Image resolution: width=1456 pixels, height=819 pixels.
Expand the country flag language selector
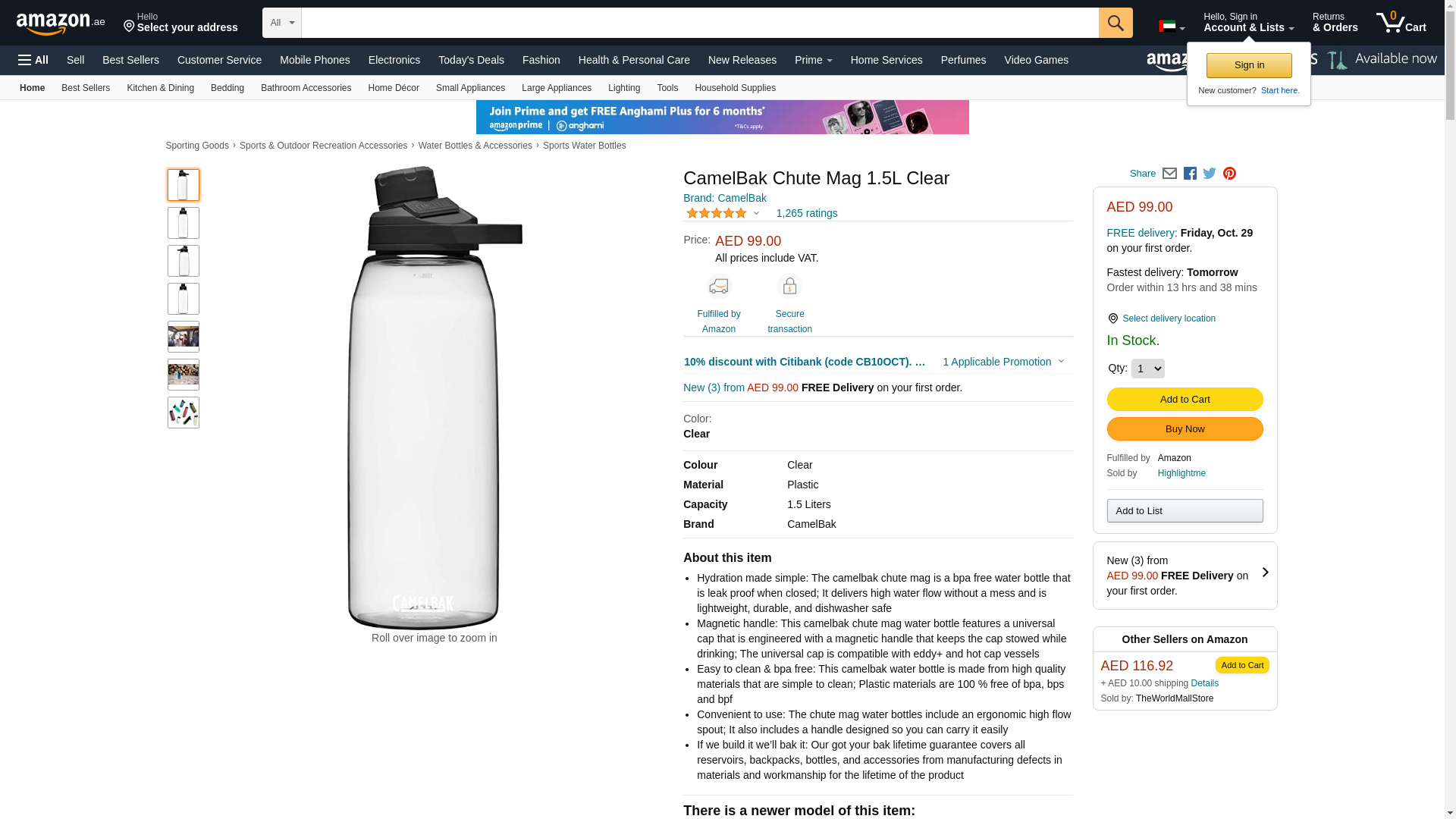1172,27
